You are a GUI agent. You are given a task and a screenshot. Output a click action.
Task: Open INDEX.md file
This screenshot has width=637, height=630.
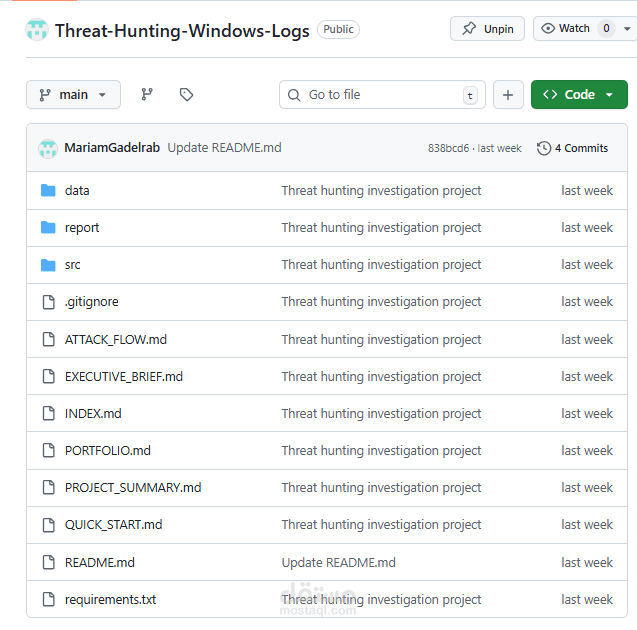point(93,414)
